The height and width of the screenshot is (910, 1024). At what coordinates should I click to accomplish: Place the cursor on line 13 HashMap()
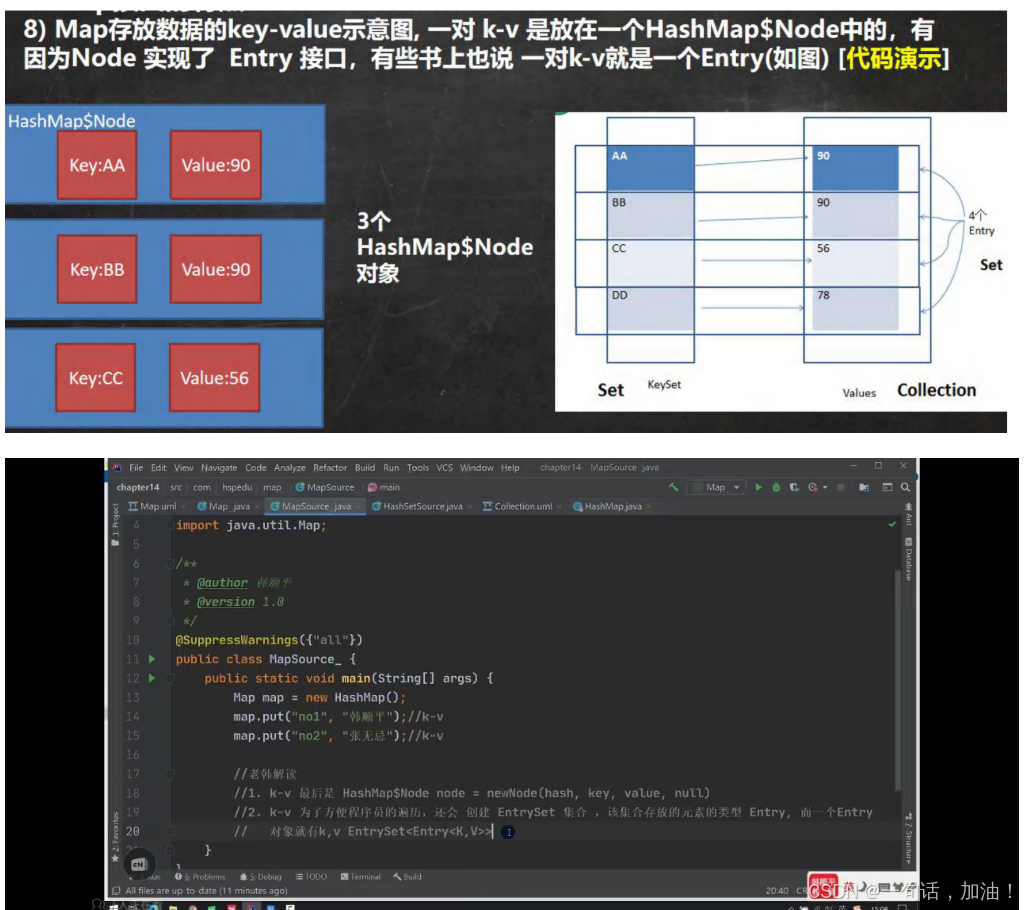tap(370, 698)
